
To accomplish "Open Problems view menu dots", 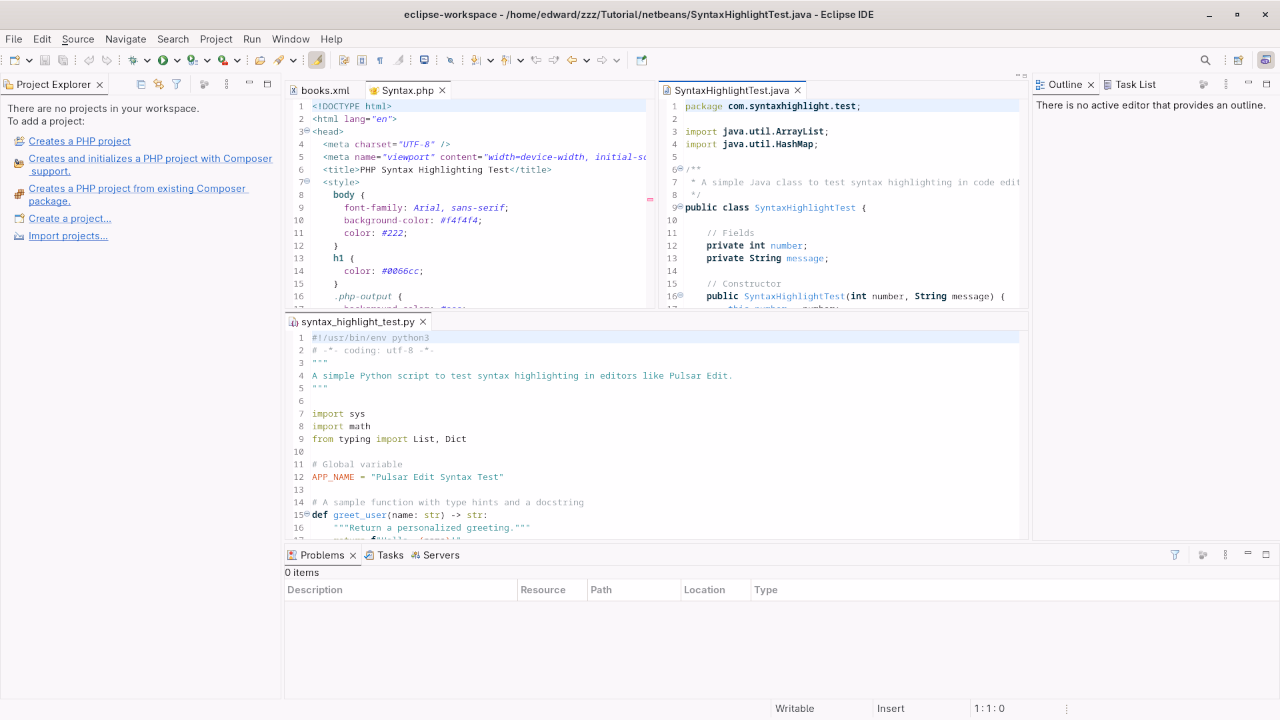I will point(1225,555).
